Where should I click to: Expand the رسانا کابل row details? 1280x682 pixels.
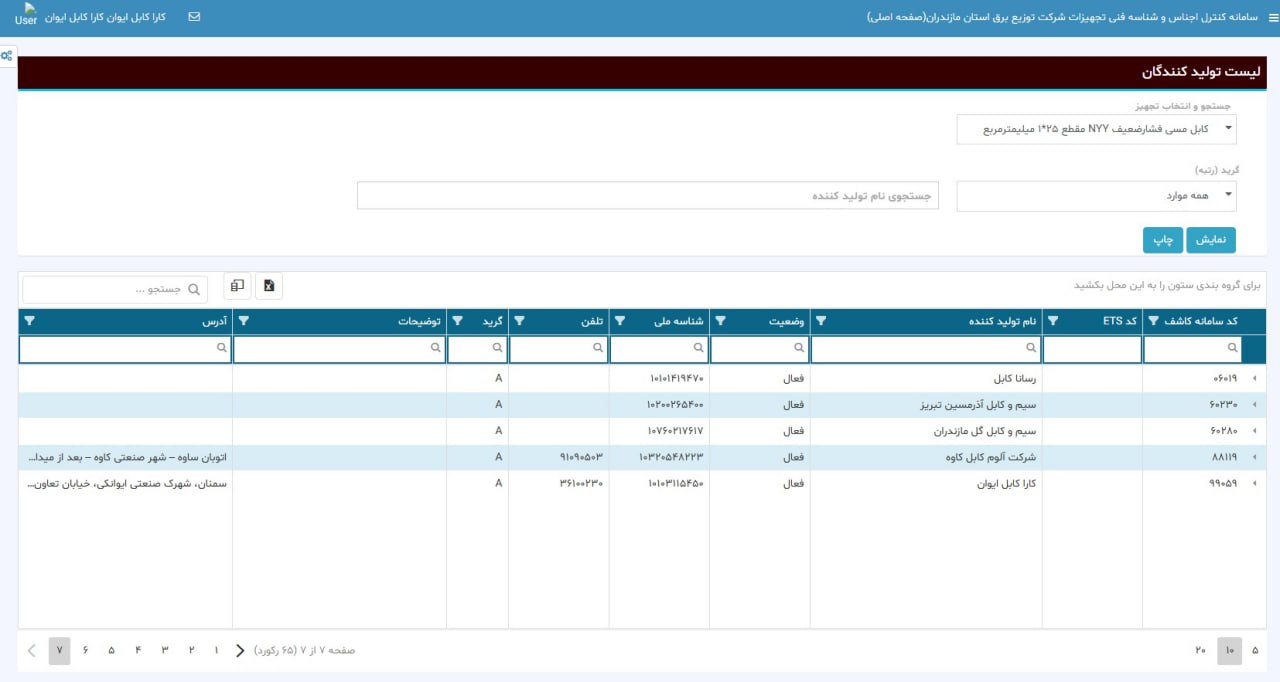(x=1254, y=379)
